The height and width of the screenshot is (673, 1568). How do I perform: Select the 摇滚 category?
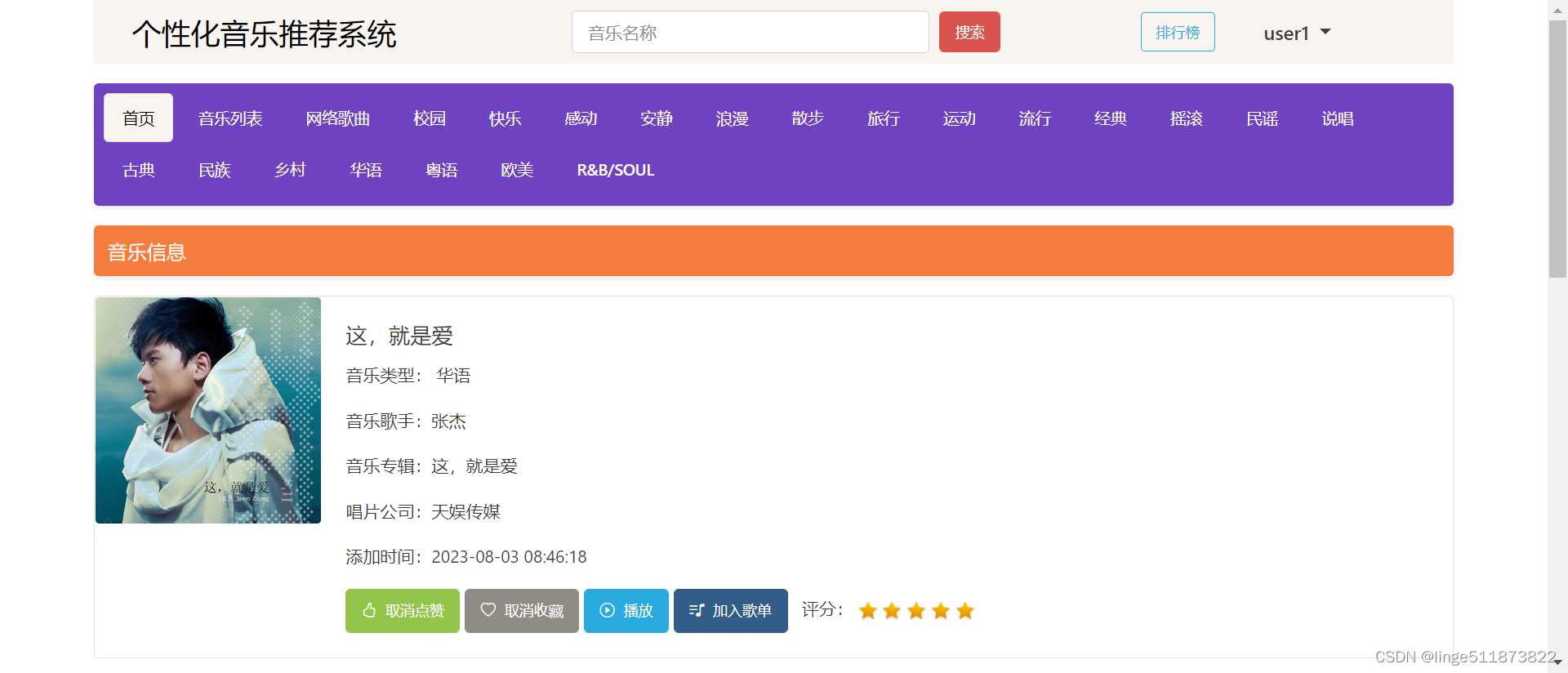(1187, 118)
